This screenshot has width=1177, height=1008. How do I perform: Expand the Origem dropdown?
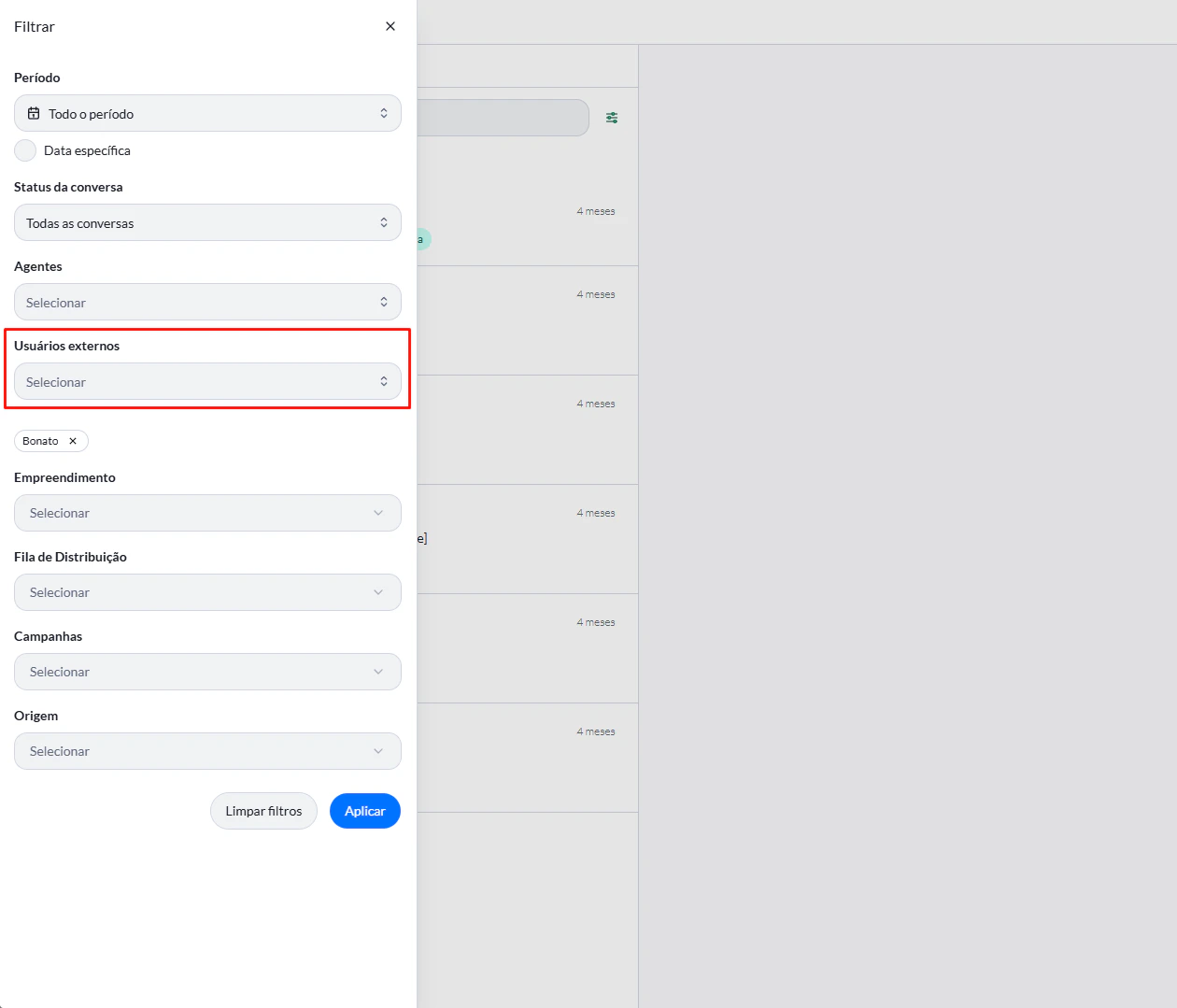coord(207,751)
